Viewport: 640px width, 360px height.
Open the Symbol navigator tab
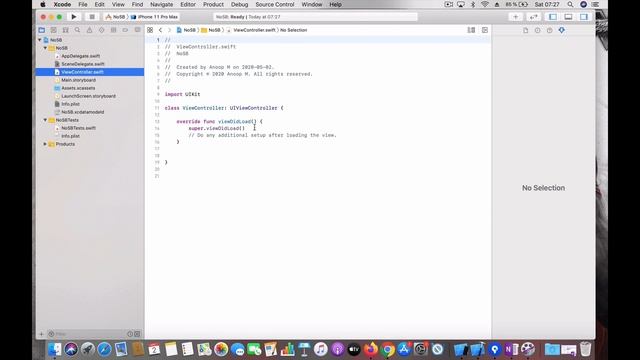coord(65,30)
